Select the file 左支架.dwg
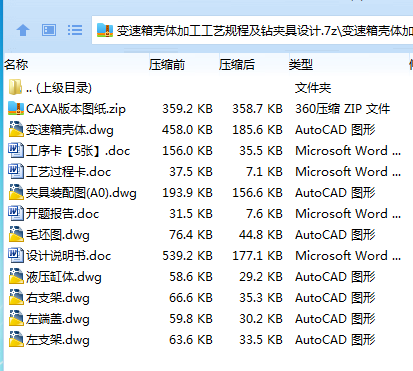Screen dimensions: 413x371 tap(58, 340)
